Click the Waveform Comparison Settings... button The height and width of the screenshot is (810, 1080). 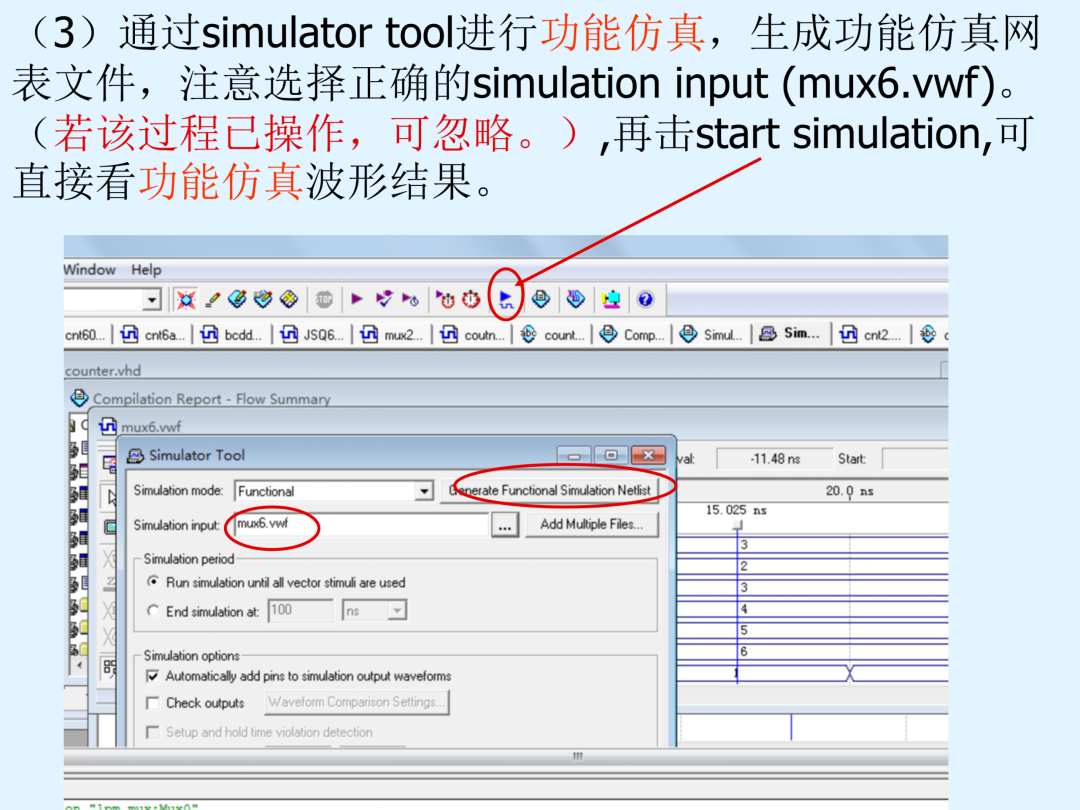(357, 703)
